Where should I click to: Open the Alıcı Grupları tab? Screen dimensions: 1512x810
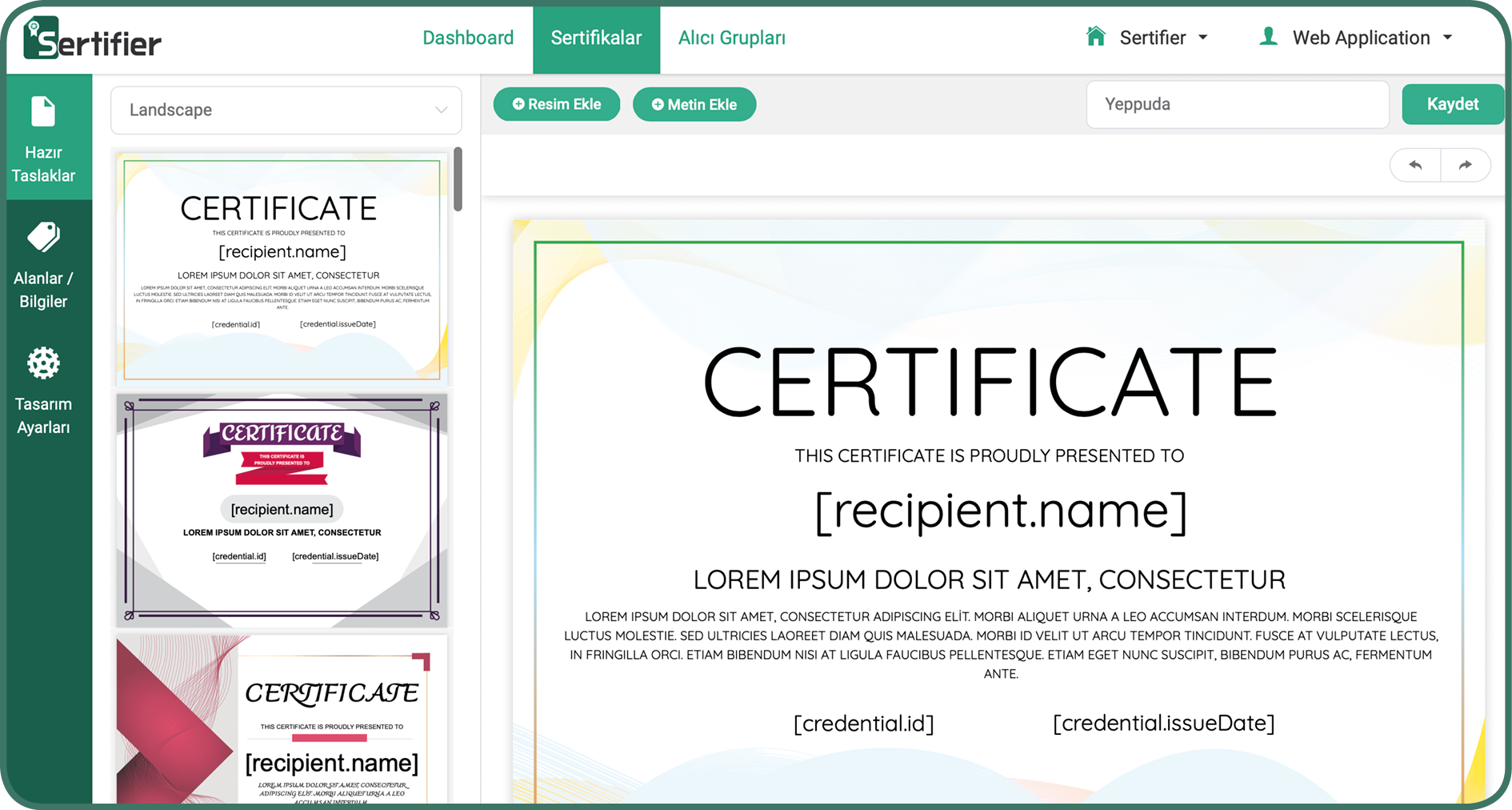(x=731, y=38)
